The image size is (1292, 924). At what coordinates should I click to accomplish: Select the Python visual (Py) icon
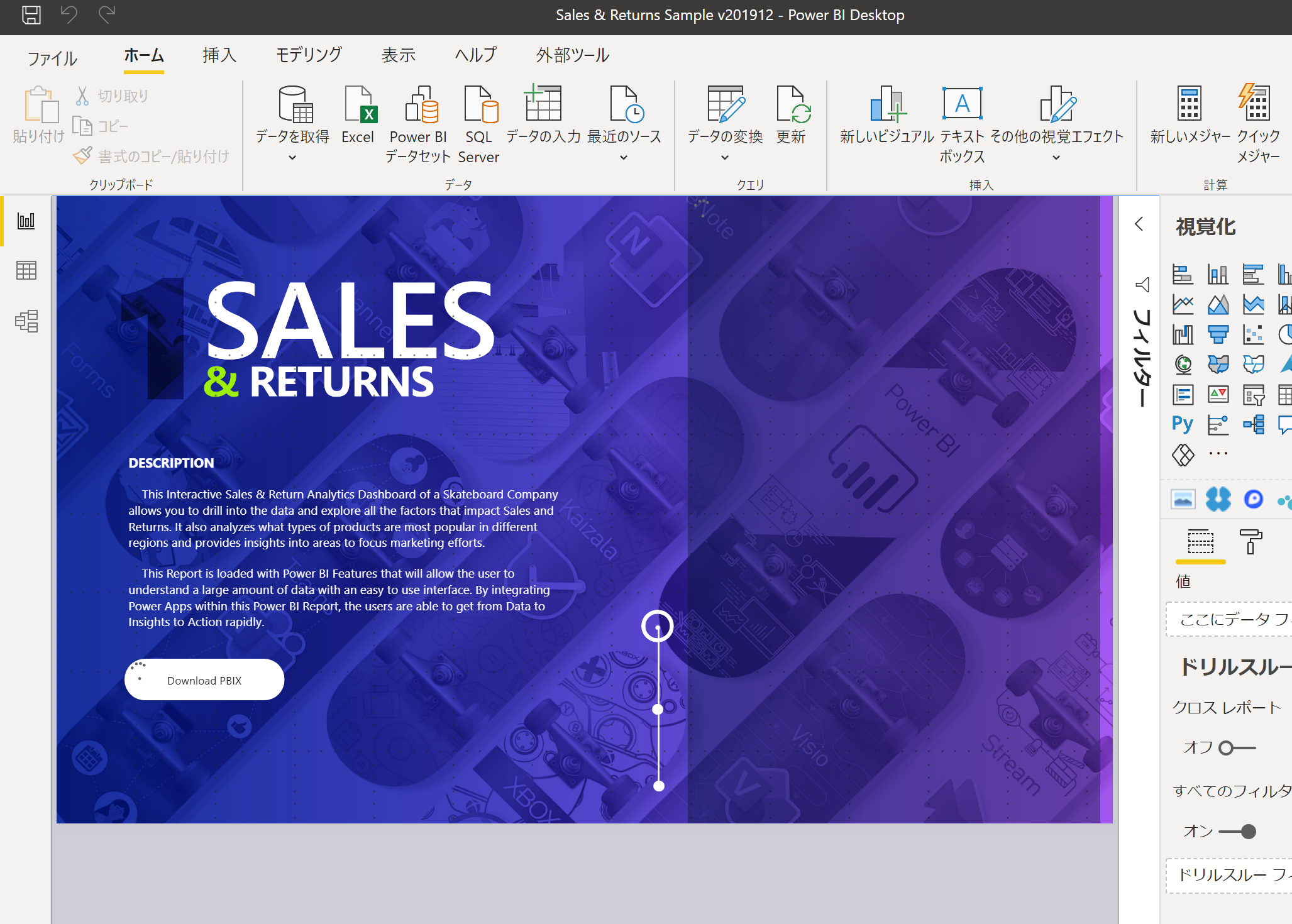(x=1182, y=424)
